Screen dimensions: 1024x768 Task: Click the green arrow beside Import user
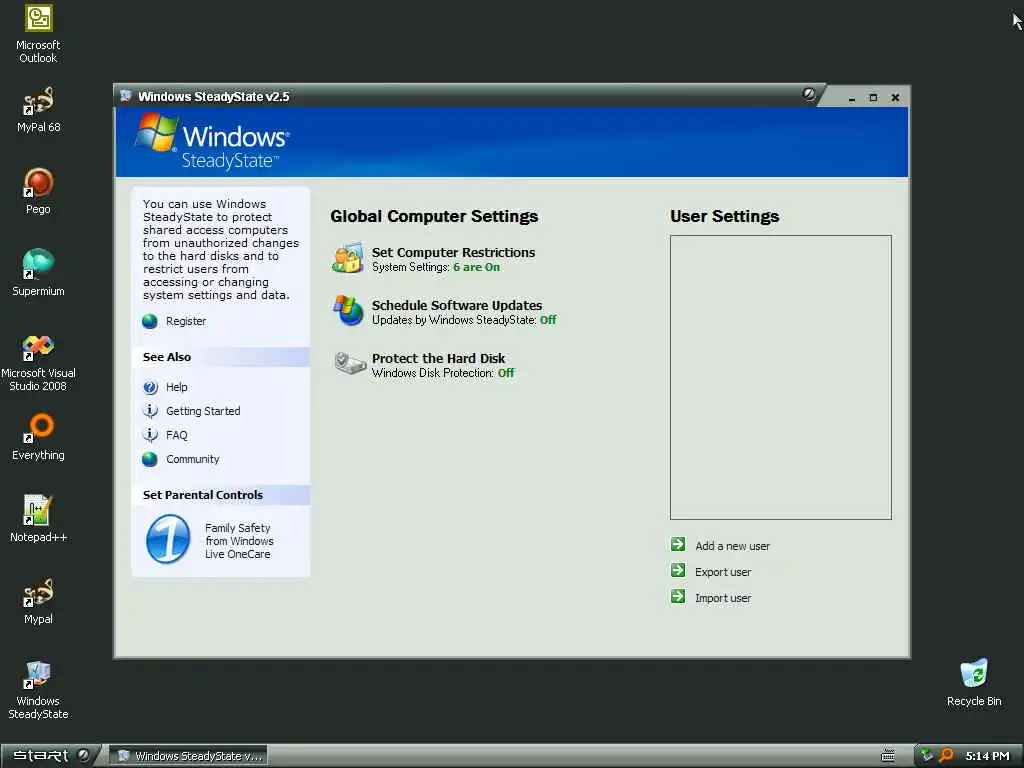click(x=679, y=596)
